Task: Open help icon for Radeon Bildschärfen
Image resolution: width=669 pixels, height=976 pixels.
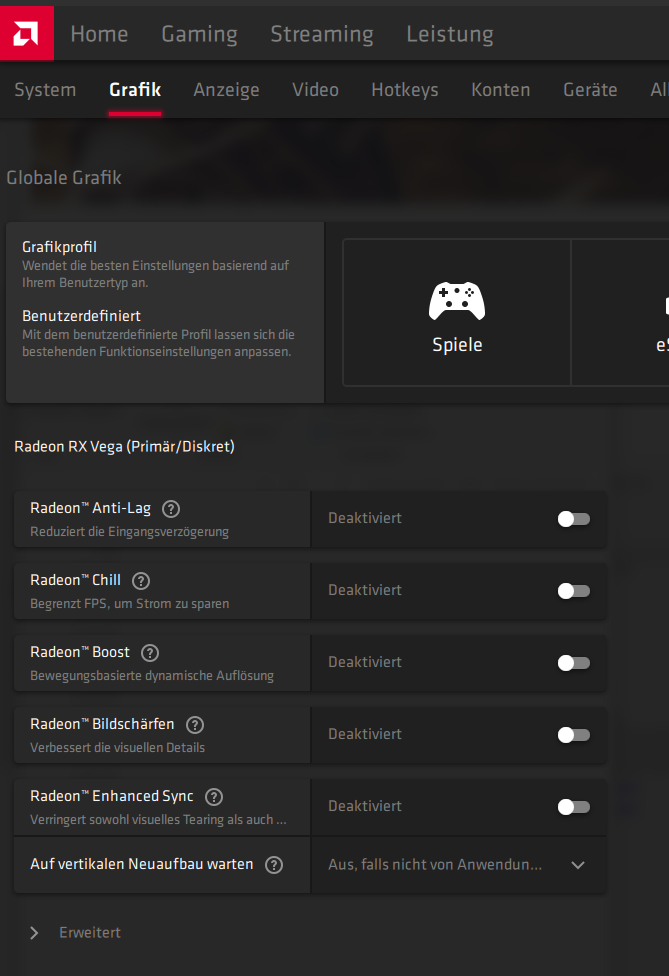Action: tap(195, 725)
